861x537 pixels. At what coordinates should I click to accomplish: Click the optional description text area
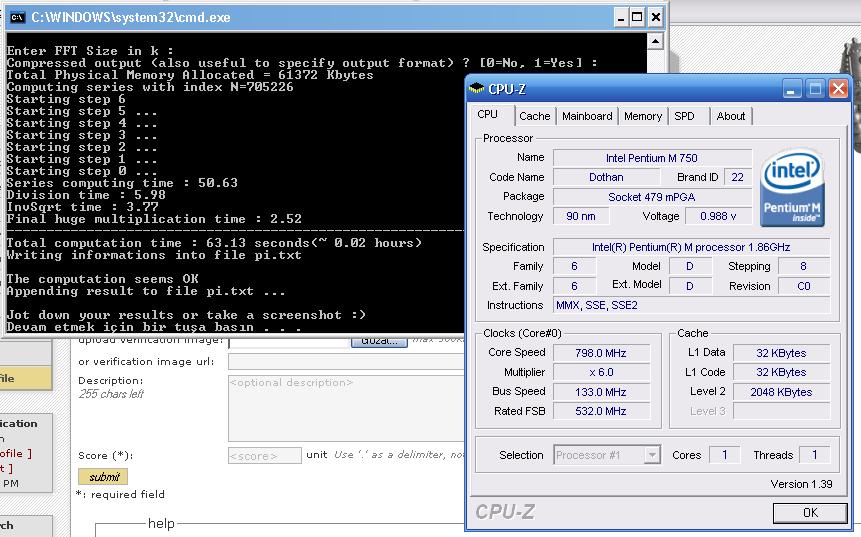[346, 409]
